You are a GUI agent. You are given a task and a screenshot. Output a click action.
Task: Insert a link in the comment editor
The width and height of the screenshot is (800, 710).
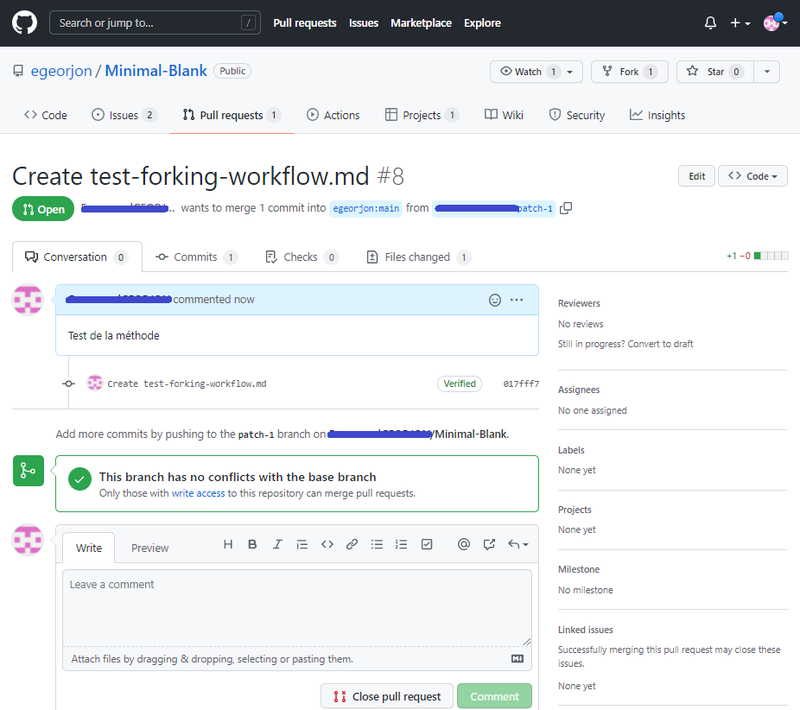pos(352,545)
